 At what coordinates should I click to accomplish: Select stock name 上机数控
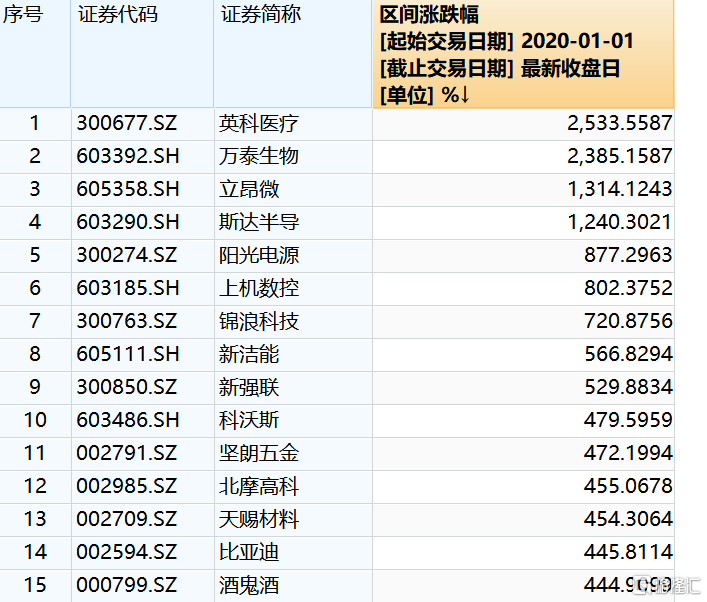coord(259,288)
